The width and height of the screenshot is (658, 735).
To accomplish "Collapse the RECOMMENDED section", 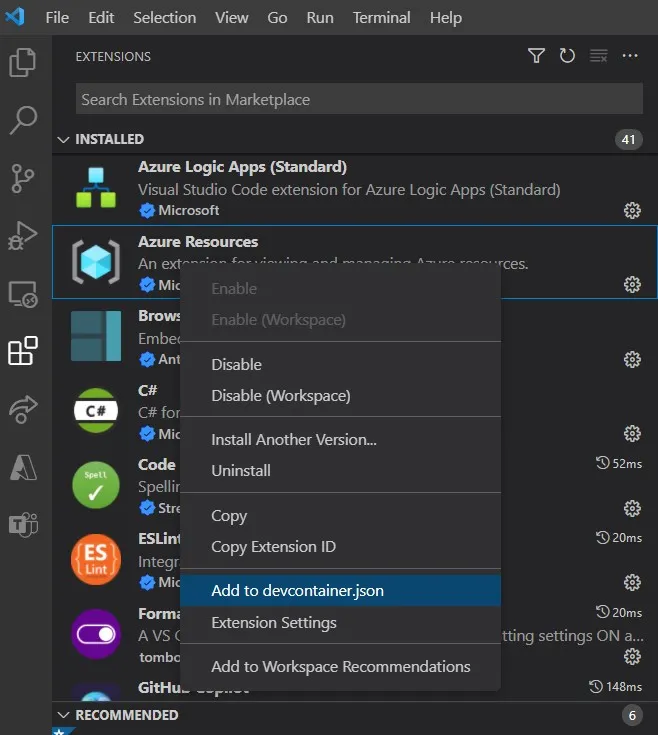I will 63,715.
